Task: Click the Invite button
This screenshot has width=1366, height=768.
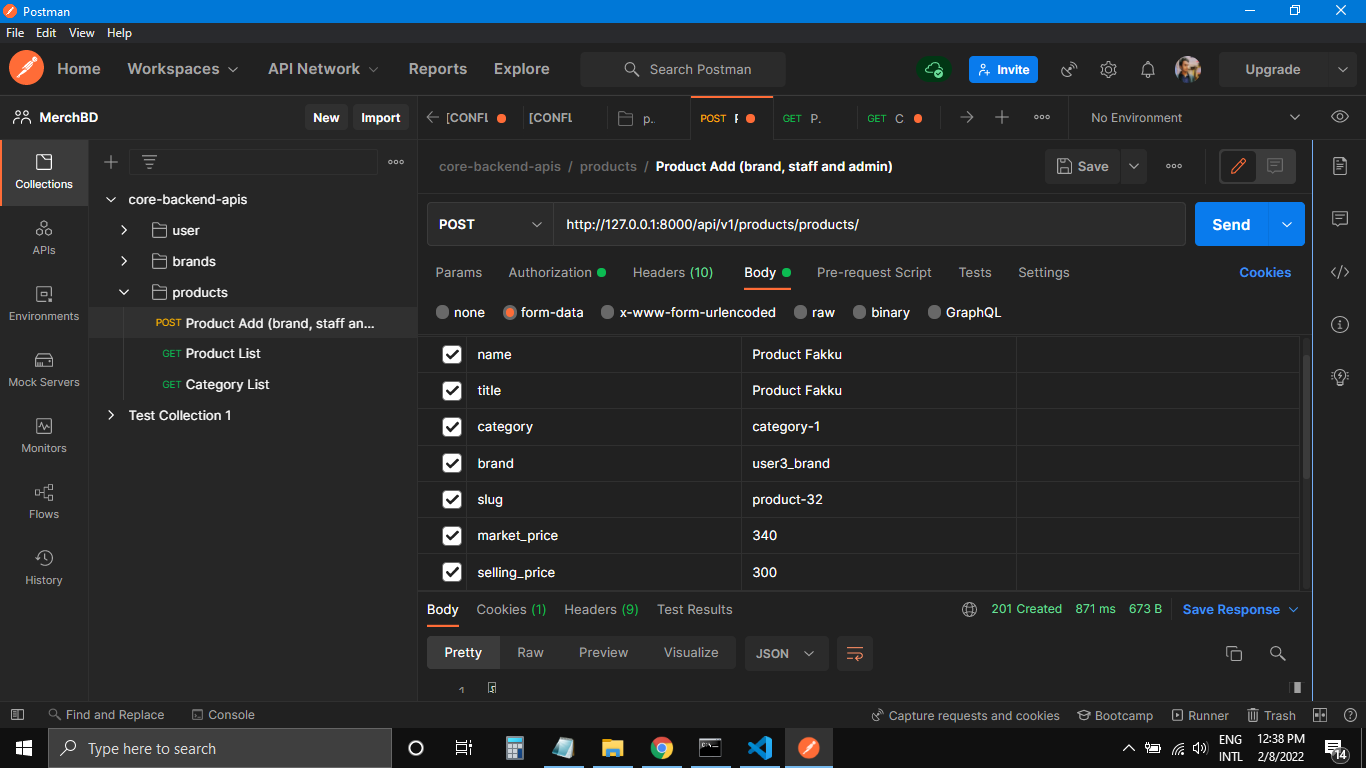Action: pos(1003,69)
